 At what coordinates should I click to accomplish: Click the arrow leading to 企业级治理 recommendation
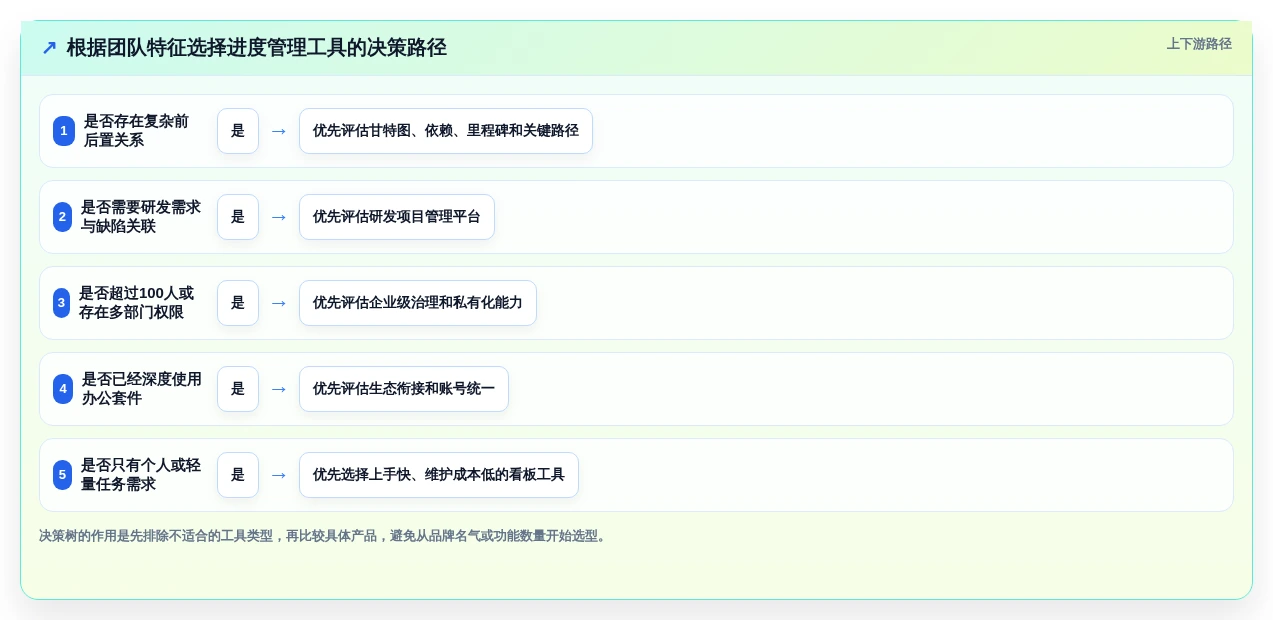click(279, 303)
